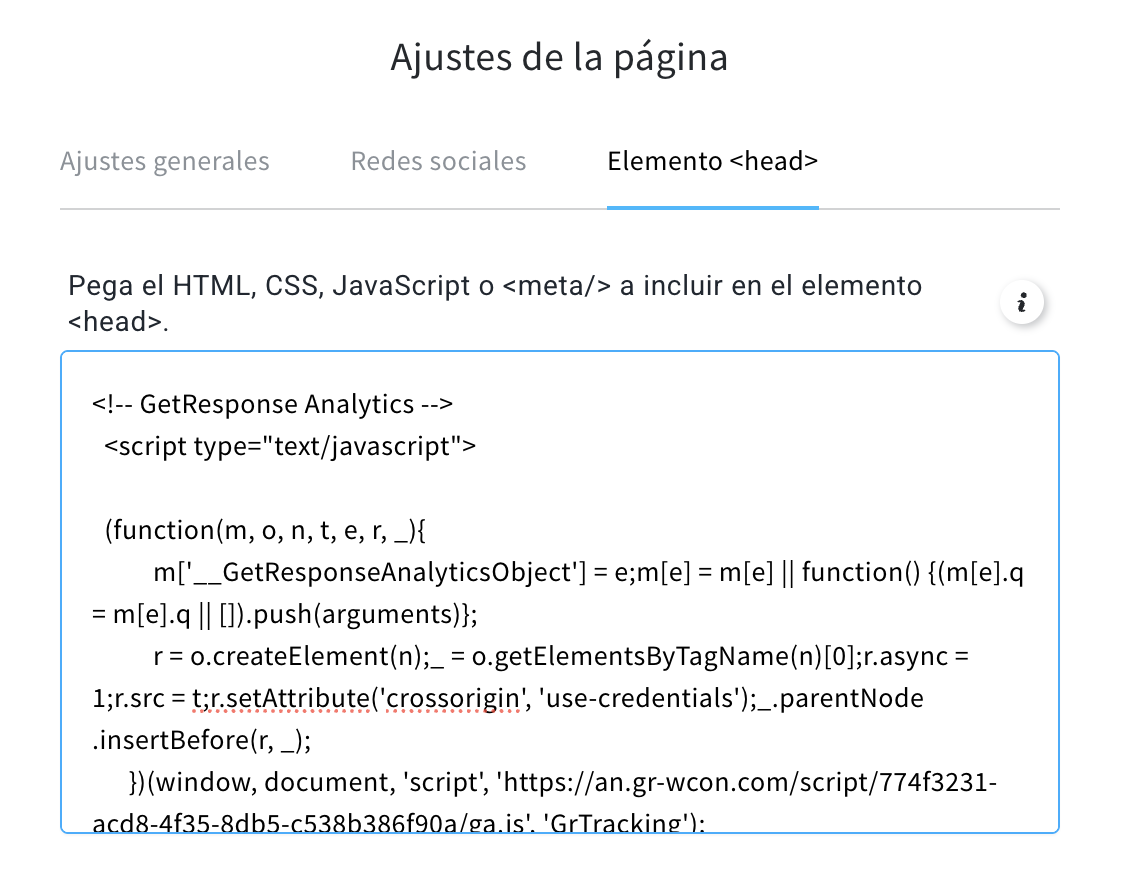Viewport: 1134px width, 884px height.
Task: Click the info icon beside the instructions
Action: pos(1021,302)
